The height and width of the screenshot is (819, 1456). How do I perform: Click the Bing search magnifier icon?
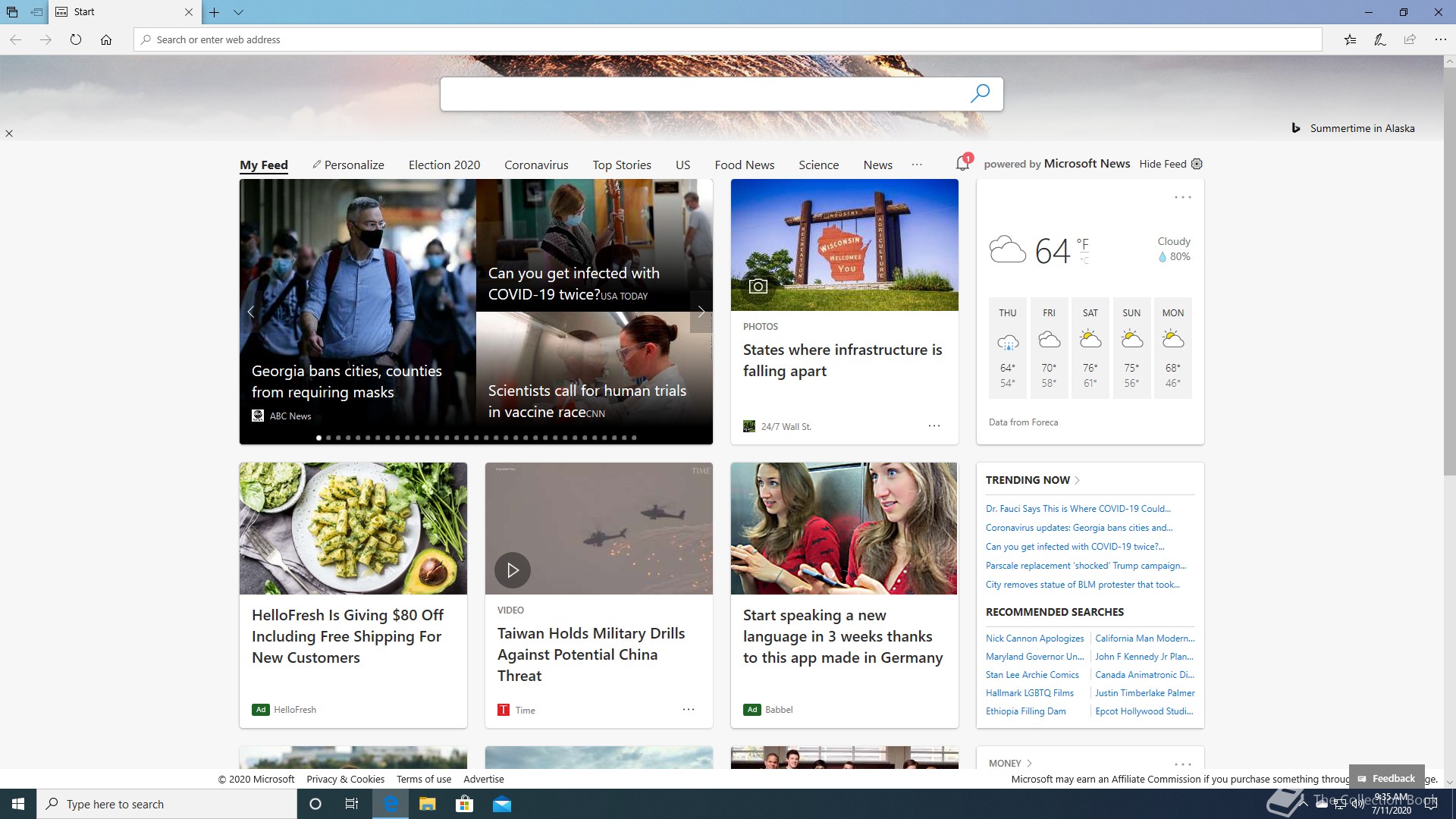pos(980,93)
